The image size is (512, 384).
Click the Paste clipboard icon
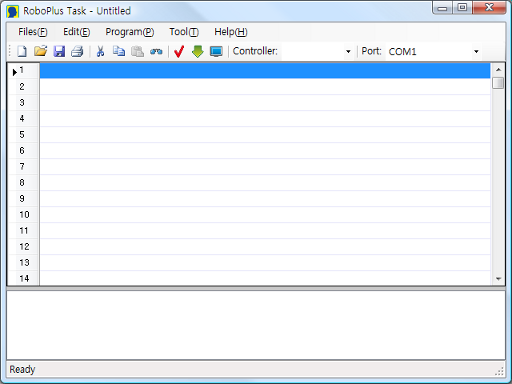tap(137, 51)
